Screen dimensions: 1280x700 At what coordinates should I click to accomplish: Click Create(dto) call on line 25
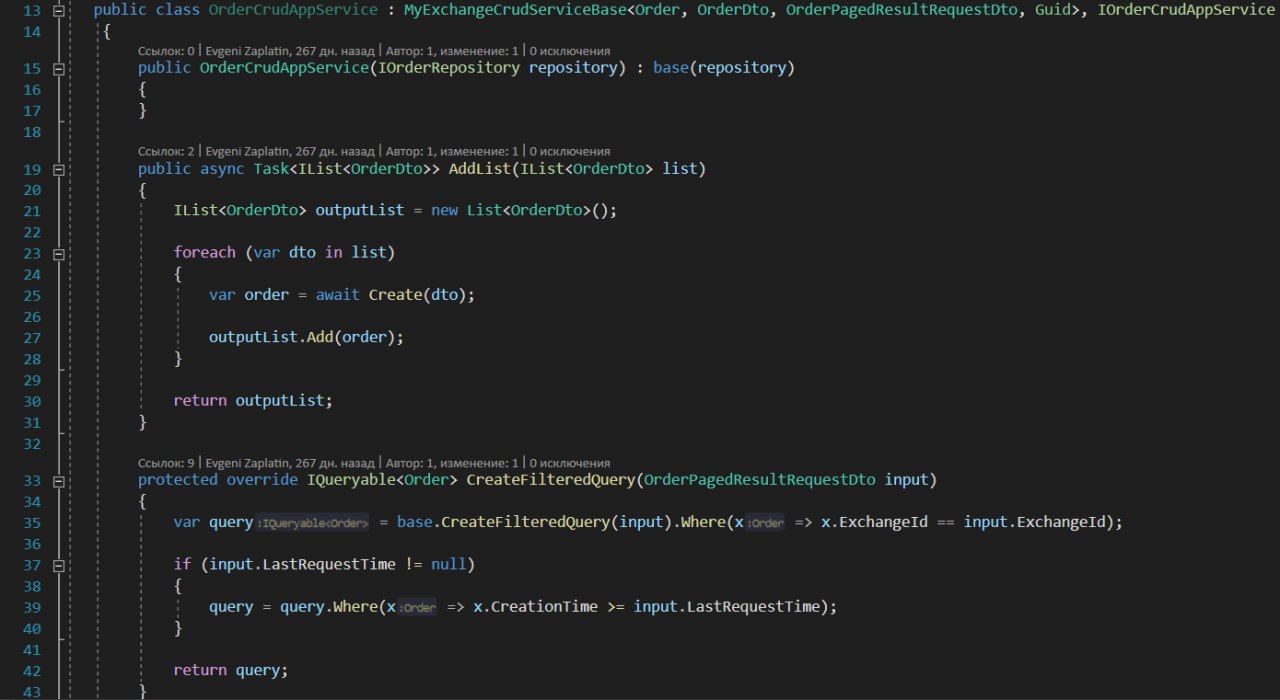(x=417, y=295)
